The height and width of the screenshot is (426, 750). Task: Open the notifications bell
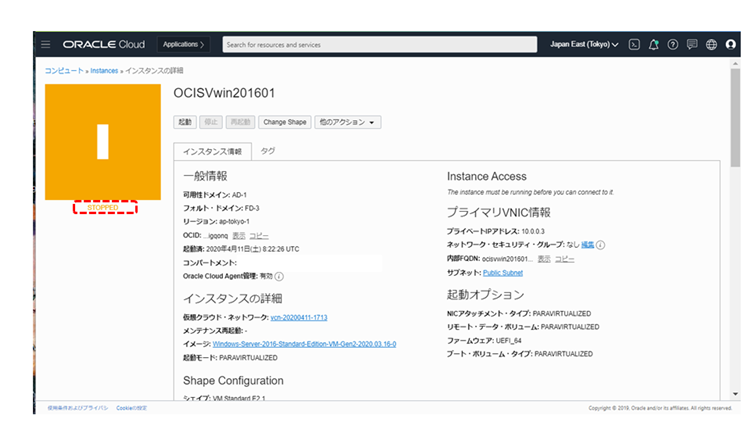click(653, 44)
